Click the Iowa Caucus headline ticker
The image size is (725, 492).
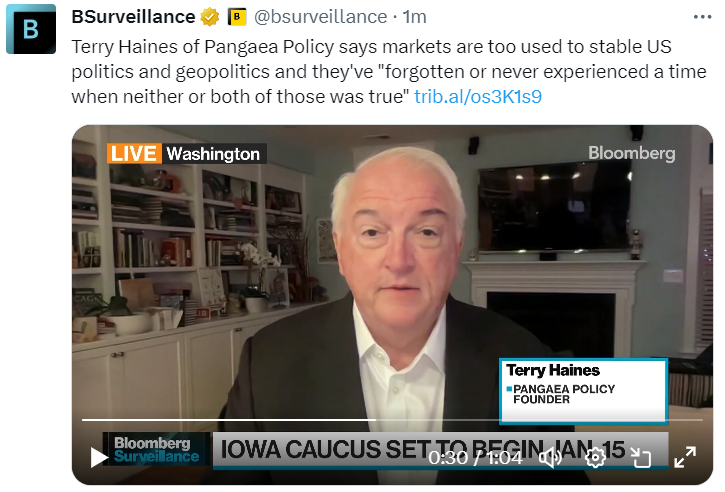423,449
